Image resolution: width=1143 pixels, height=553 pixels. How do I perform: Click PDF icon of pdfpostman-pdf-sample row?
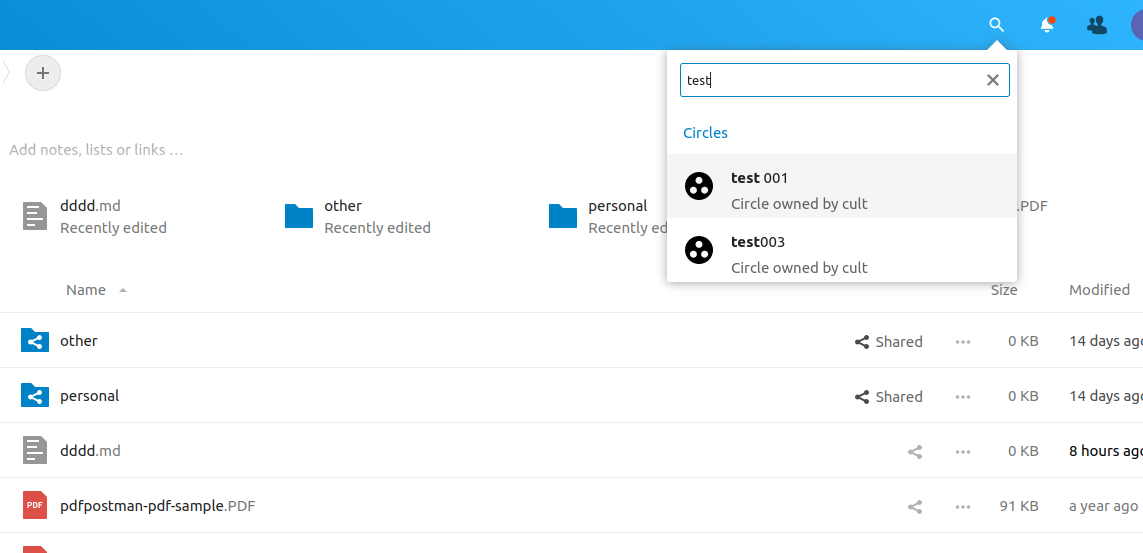click(x=35, y=505)
